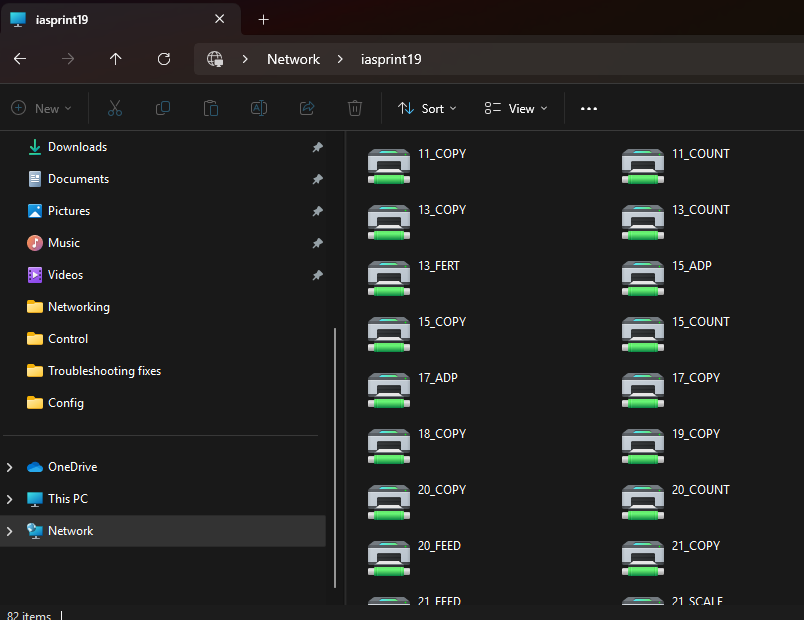Refresh the iasprint19 folder view
The height and width of the screenshot is (620, 804).
(164, 59)
